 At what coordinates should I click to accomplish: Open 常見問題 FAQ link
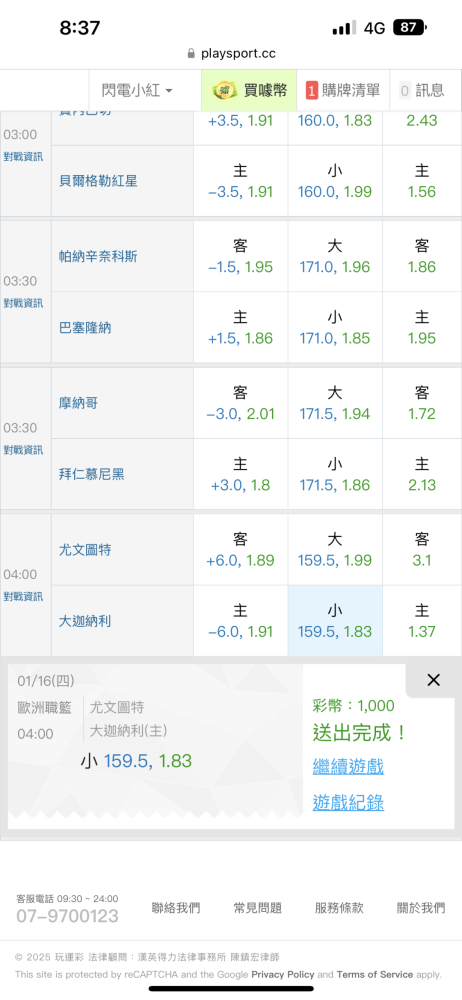tap(258, 908)
